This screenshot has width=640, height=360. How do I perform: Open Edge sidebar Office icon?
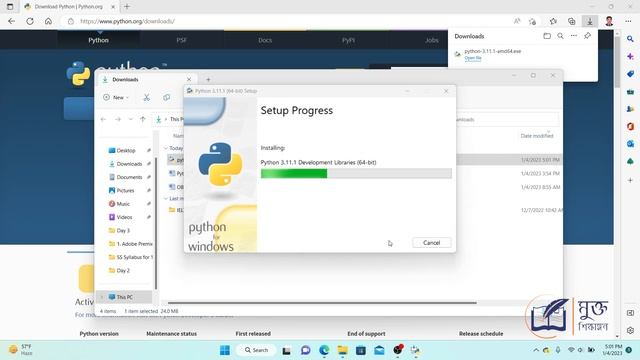(x=630, y=127)
